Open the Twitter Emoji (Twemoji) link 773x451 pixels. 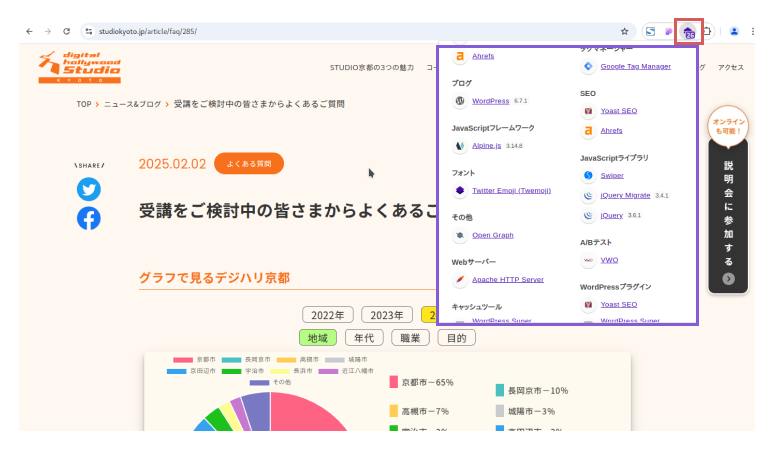point(511,191)
